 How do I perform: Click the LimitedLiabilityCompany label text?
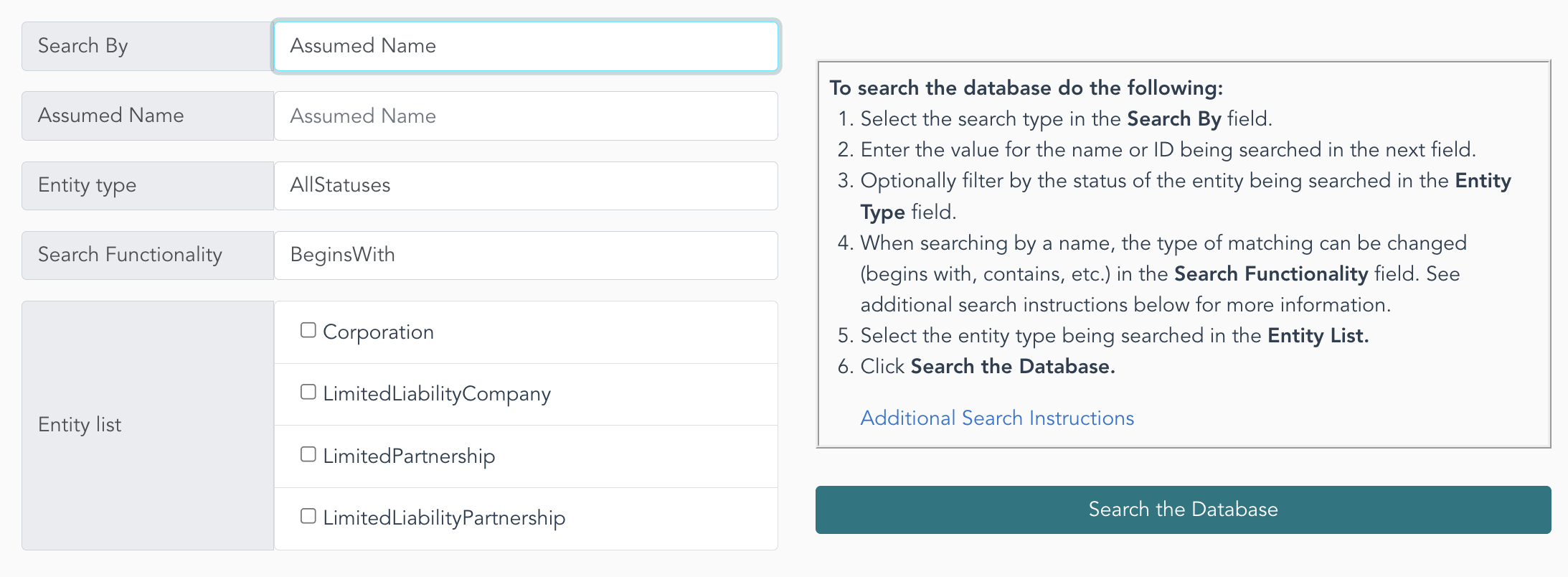click(437, 394)
